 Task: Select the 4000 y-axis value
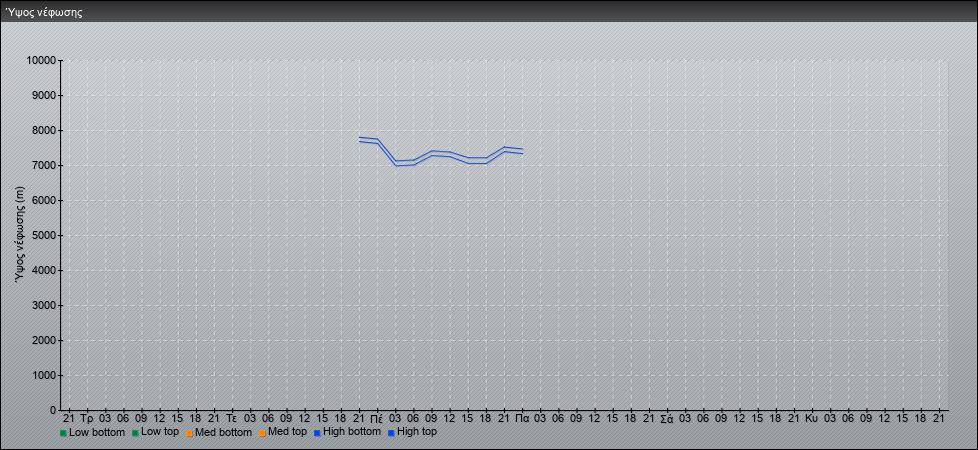tap(44, 270)
